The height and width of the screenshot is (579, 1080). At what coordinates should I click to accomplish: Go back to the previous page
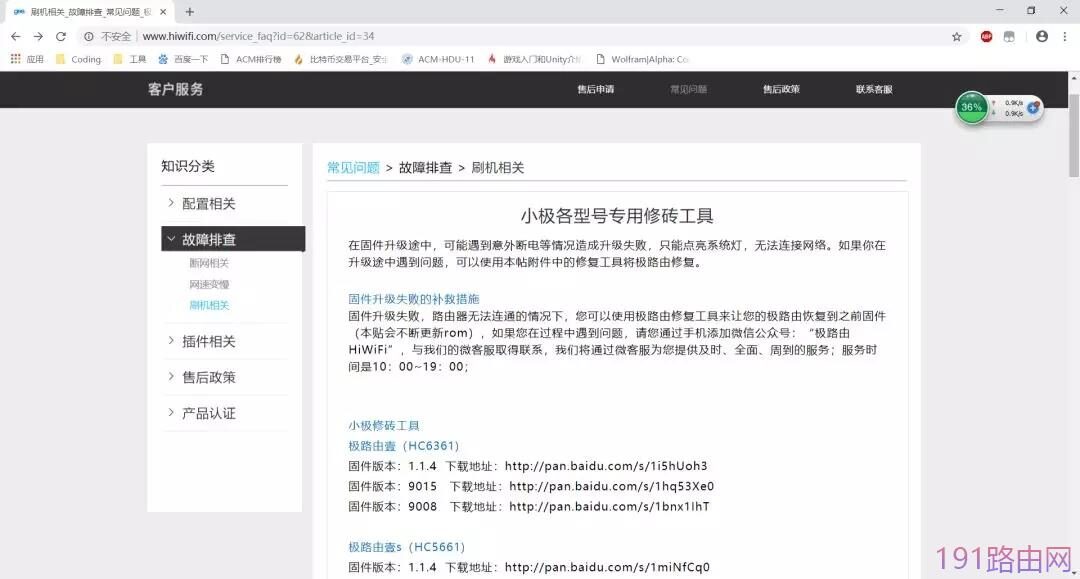(x=15, y=36)
